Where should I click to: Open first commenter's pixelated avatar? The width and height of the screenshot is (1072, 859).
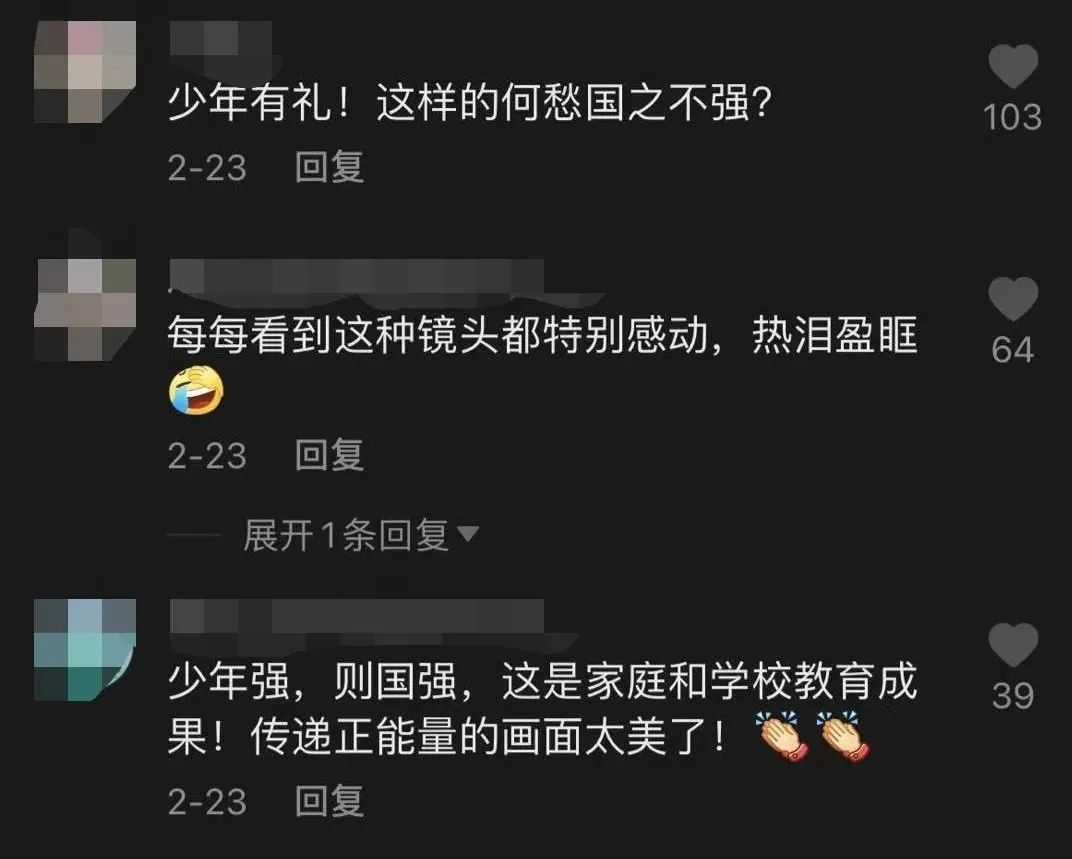point(85,72)
